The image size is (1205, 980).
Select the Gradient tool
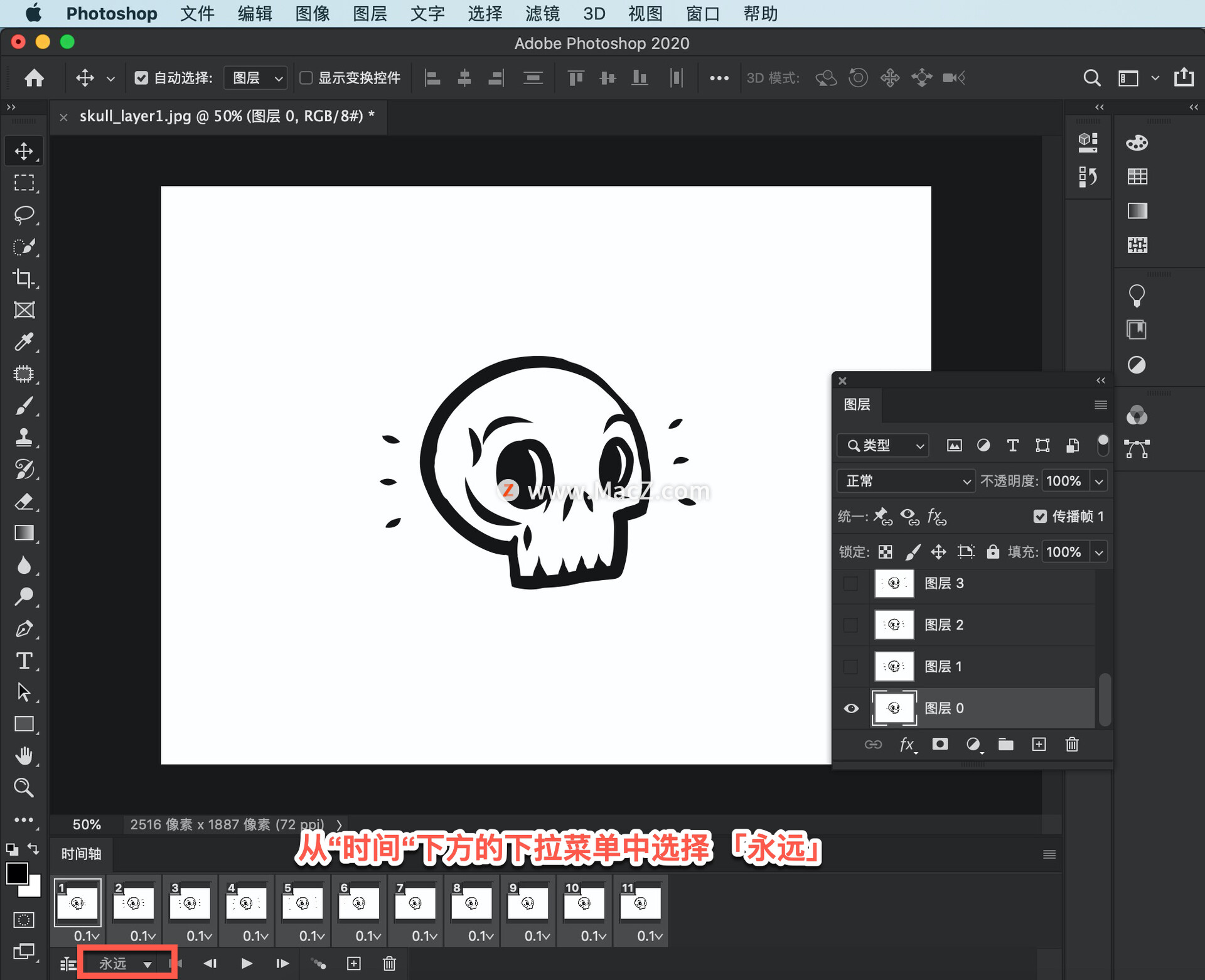tap(24, 533)
